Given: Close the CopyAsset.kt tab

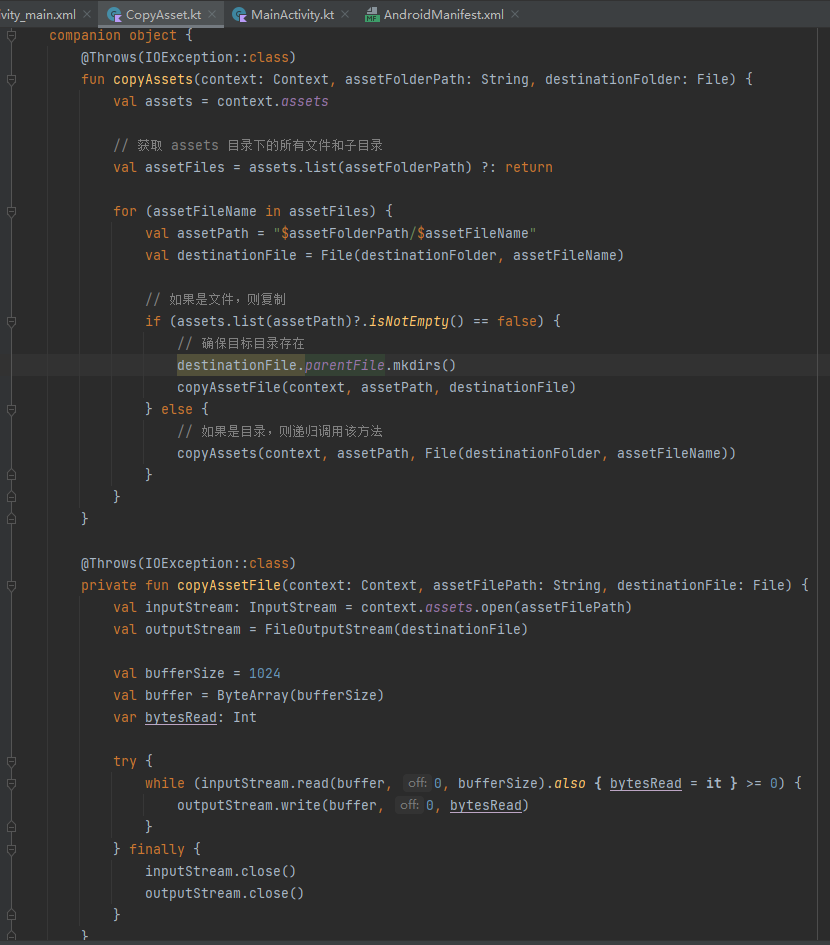Looking at the screenshot, I should 212,14.
